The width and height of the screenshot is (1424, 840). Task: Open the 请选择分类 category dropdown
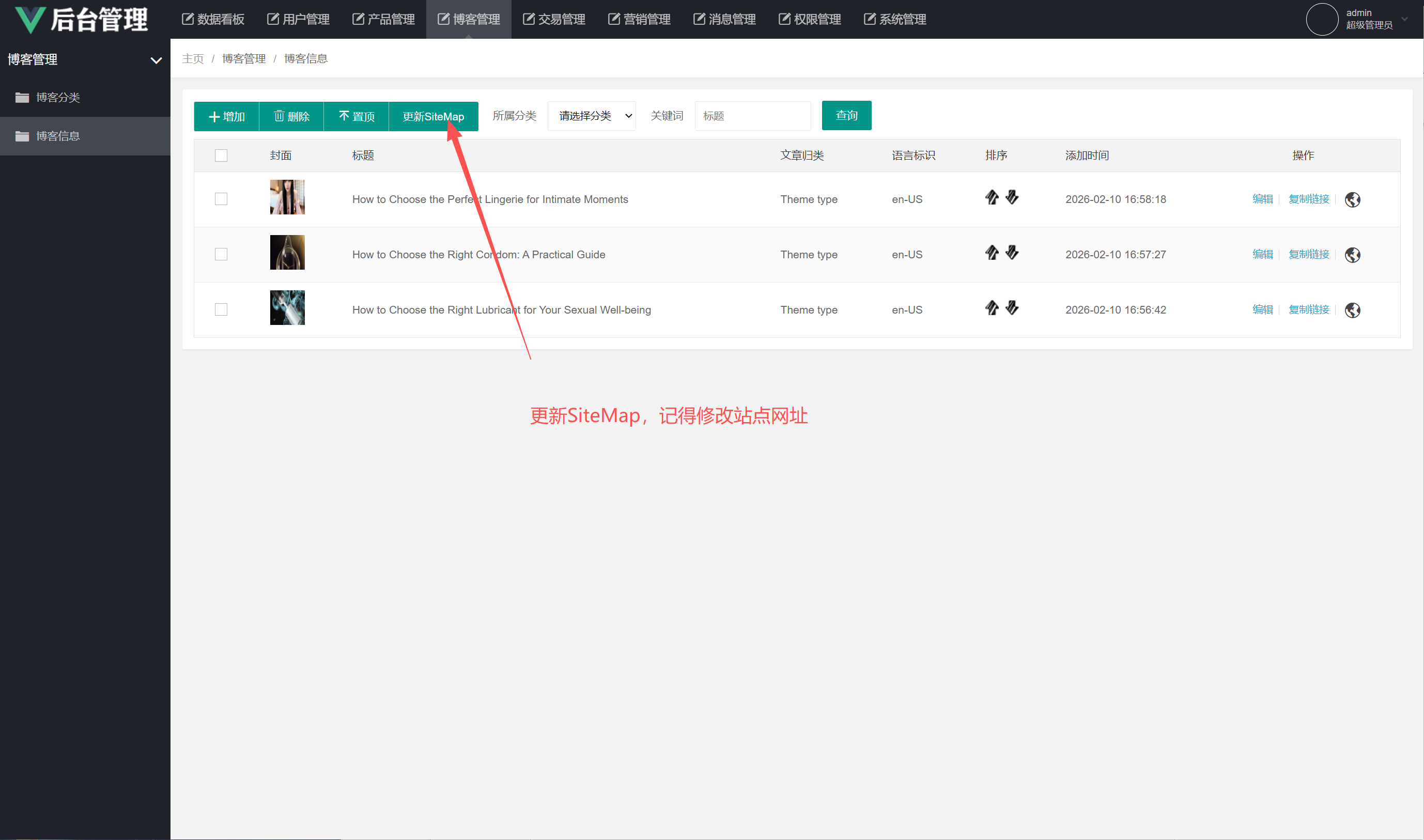click(592, 116)
